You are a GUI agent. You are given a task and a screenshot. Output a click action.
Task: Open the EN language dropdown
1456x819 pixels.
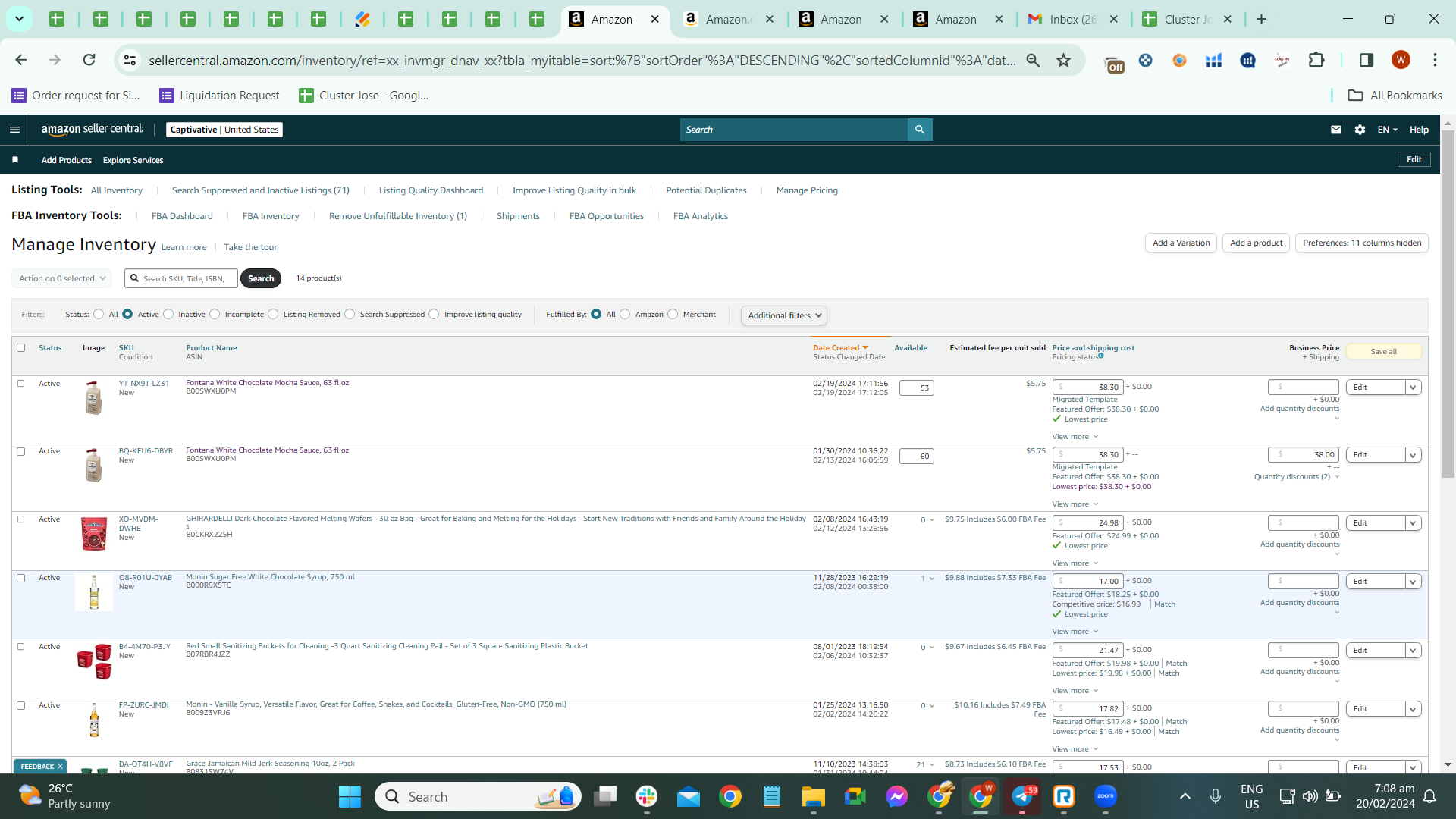pos(1387,130)
